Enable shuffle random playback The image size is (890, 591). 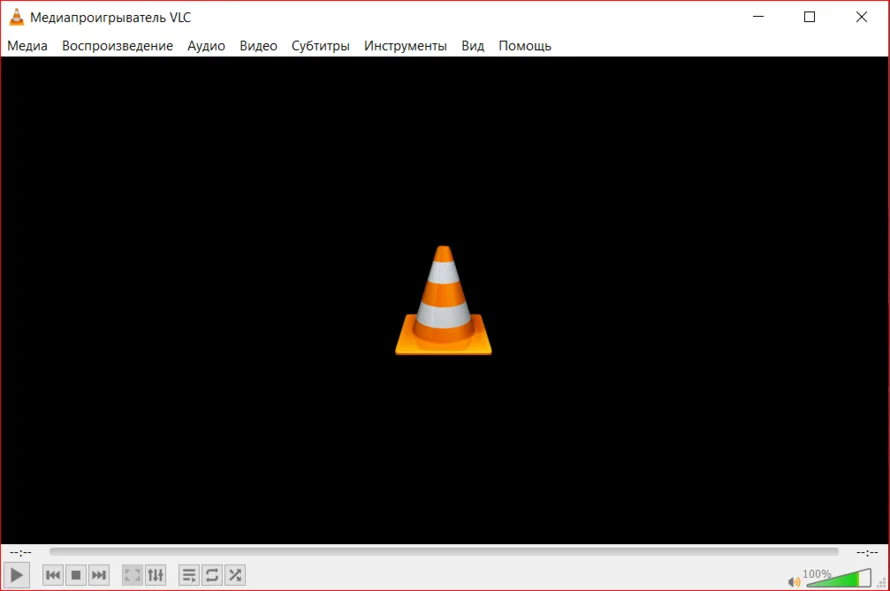coord(235,575)
